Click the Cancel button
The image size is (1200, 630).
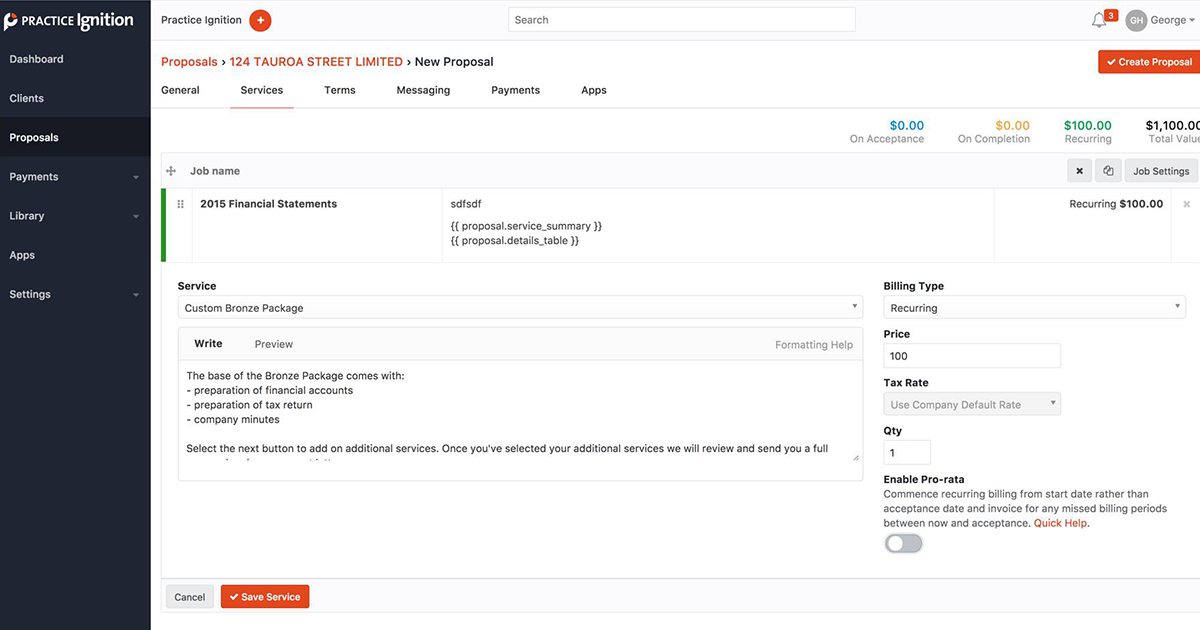click(x=189, y=597)
